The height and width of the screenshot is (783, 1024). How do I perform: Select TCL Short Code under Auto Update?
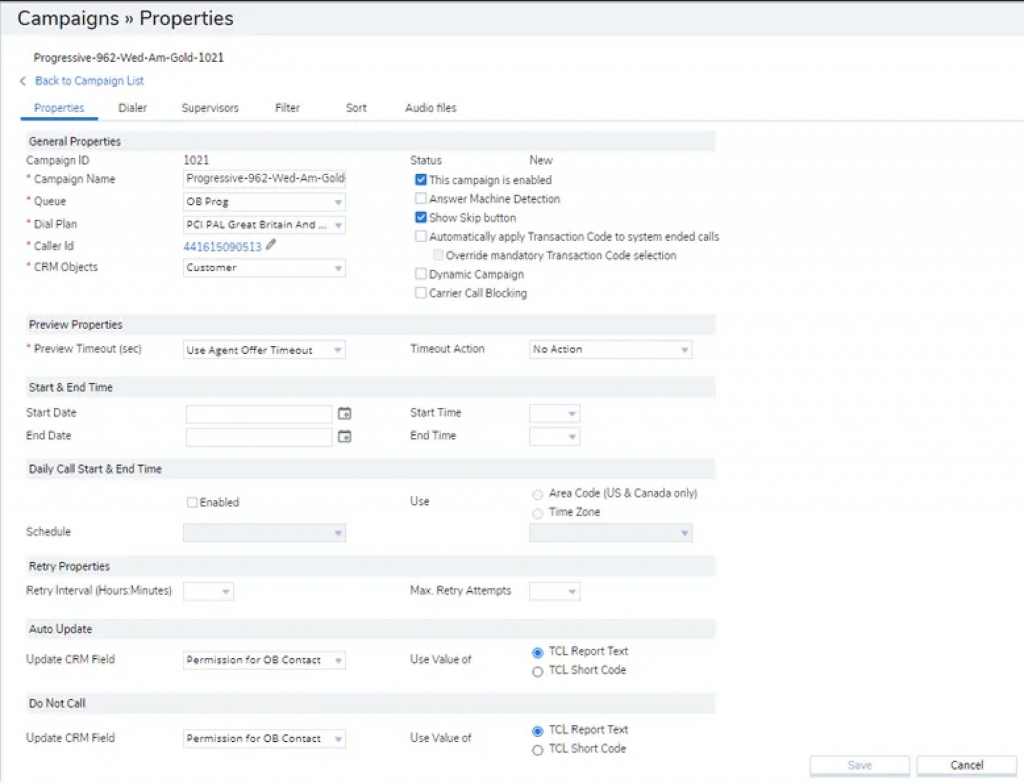tap(537, 671)
